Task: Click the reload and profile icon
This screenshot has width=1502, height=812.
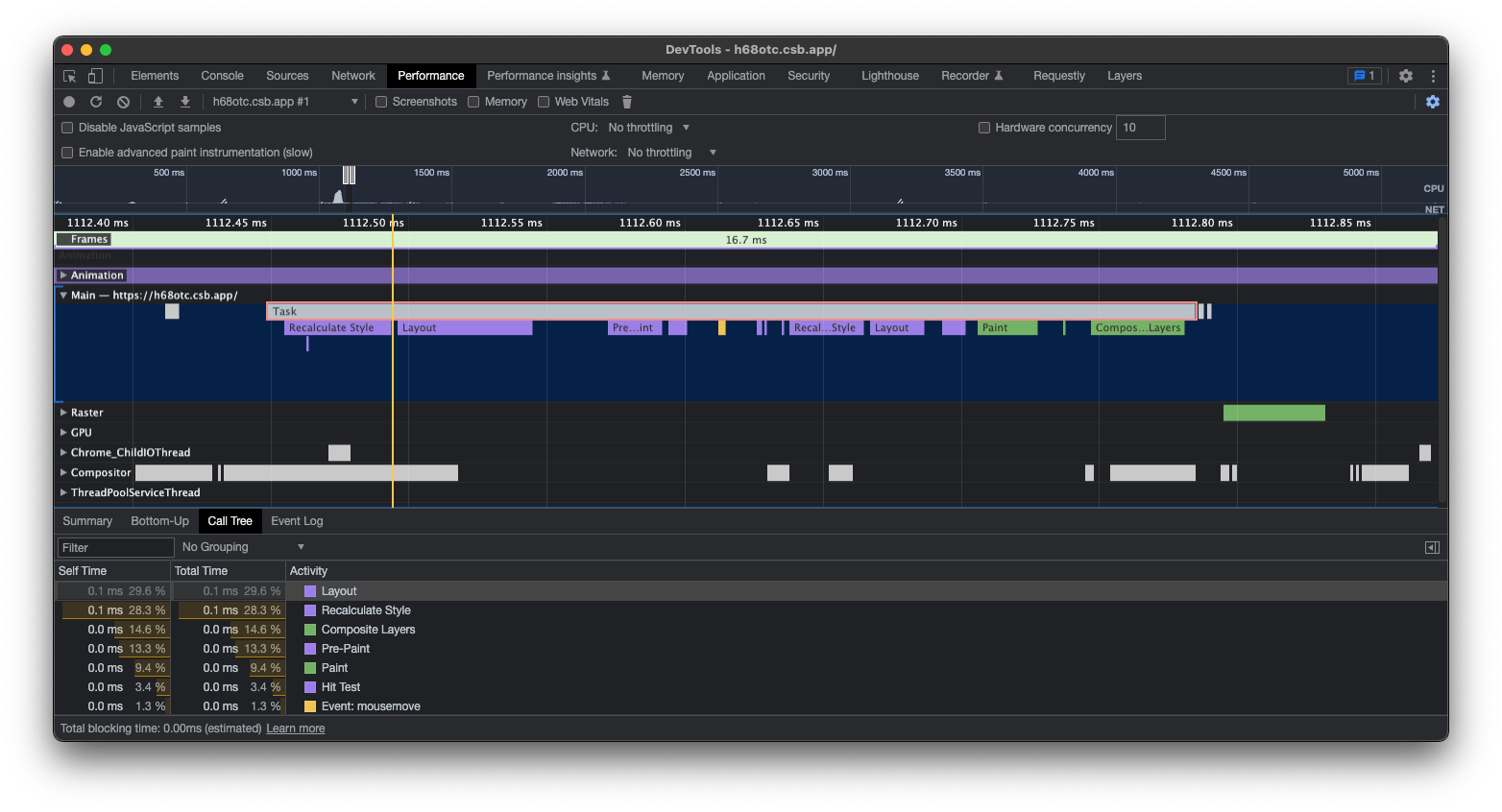Action: pyautogui.click(x=96, y=102)
